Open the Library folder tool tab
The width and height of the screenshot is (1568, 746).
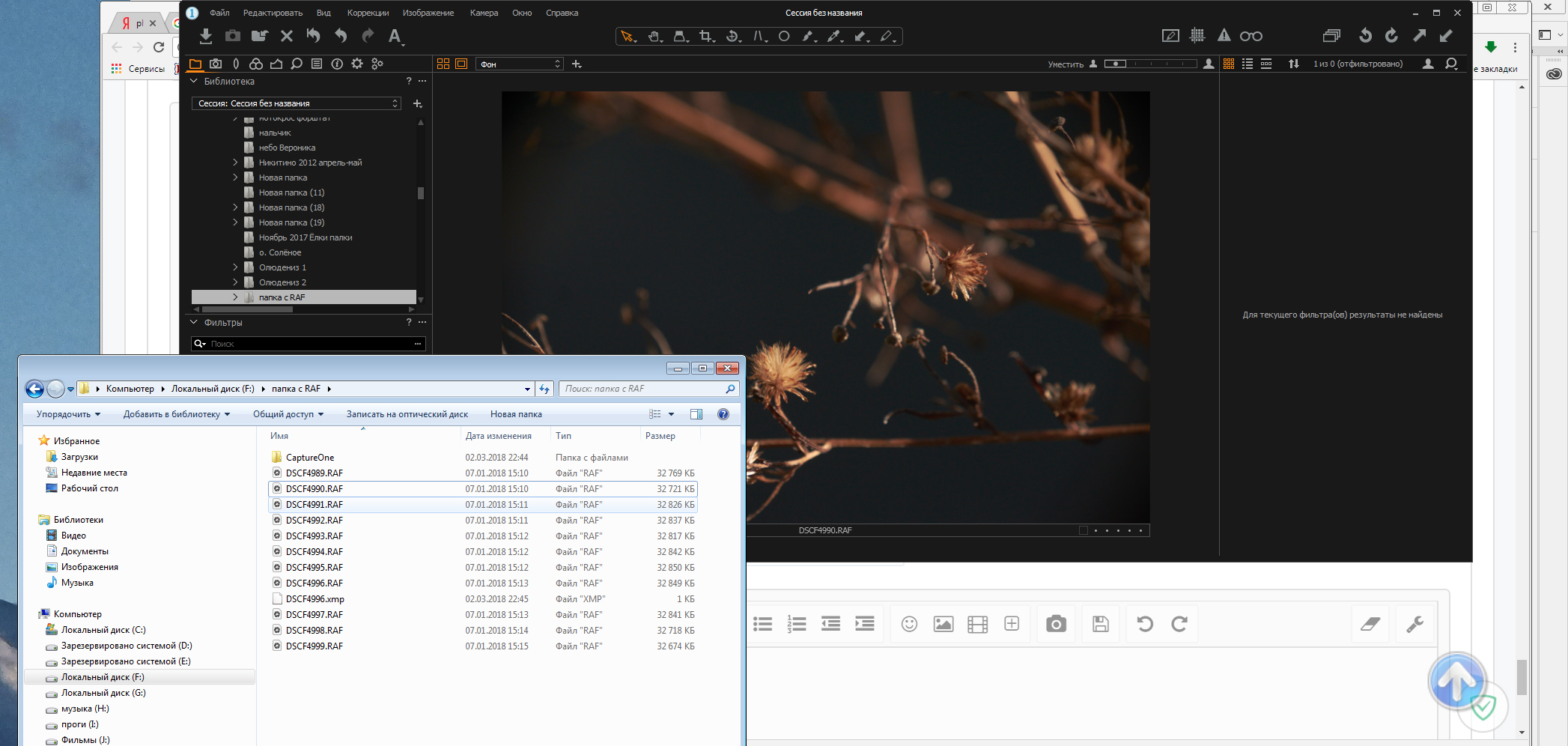(195, 64)
